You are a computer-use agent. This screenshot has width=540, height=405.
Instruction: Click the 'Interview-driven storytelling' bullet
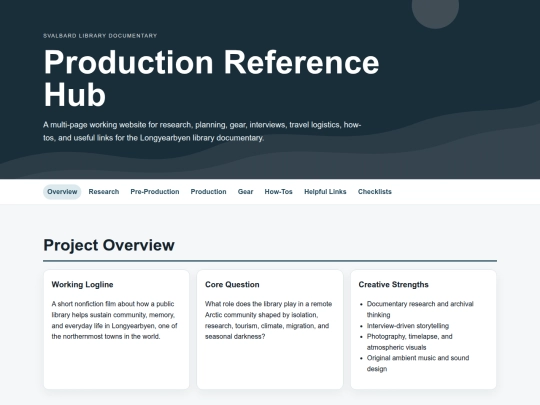[408, 326]
